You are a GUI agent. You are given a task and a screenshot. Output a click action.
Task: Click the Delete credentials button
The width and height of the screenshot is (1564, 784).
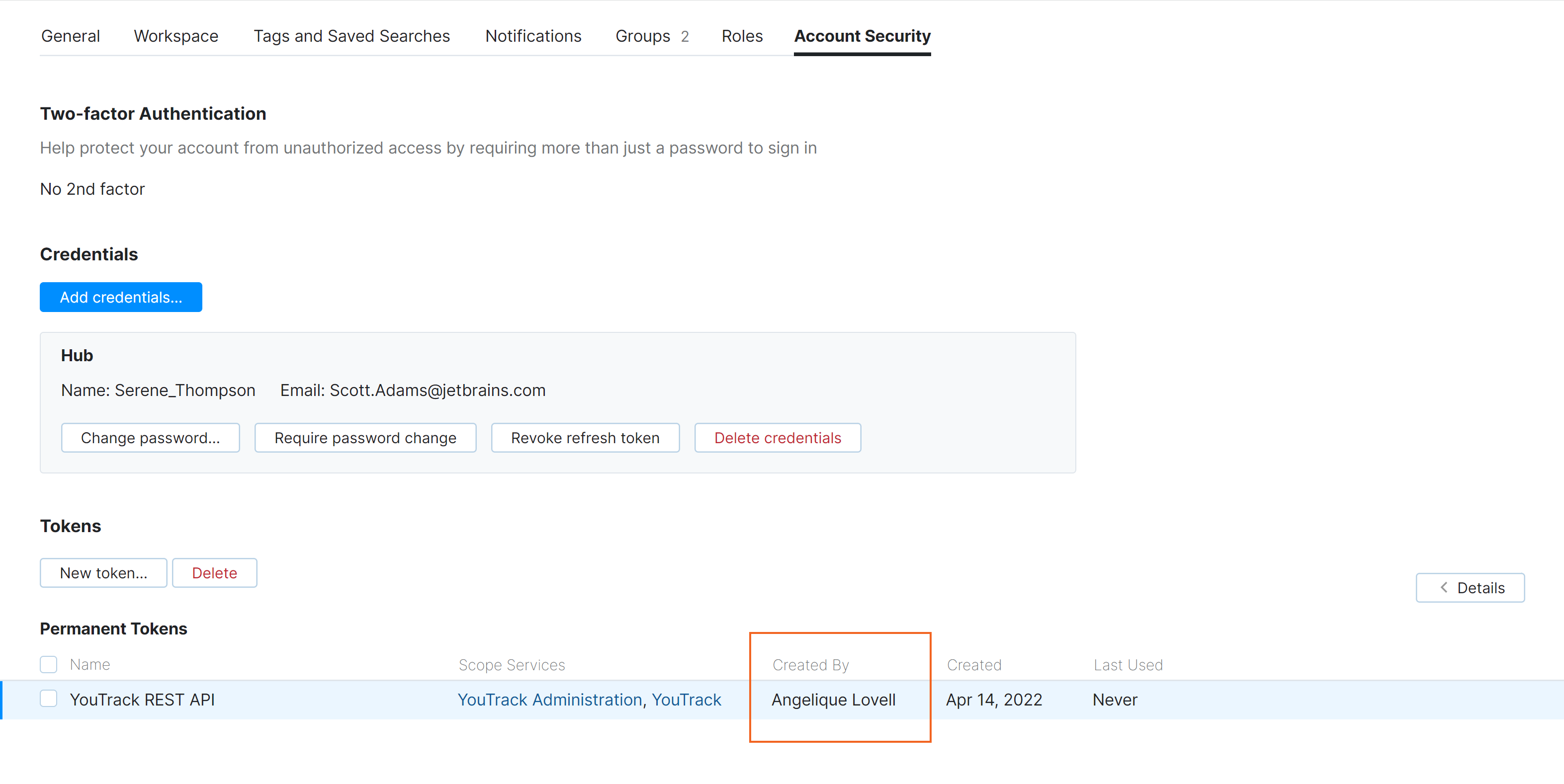(777, 438)
